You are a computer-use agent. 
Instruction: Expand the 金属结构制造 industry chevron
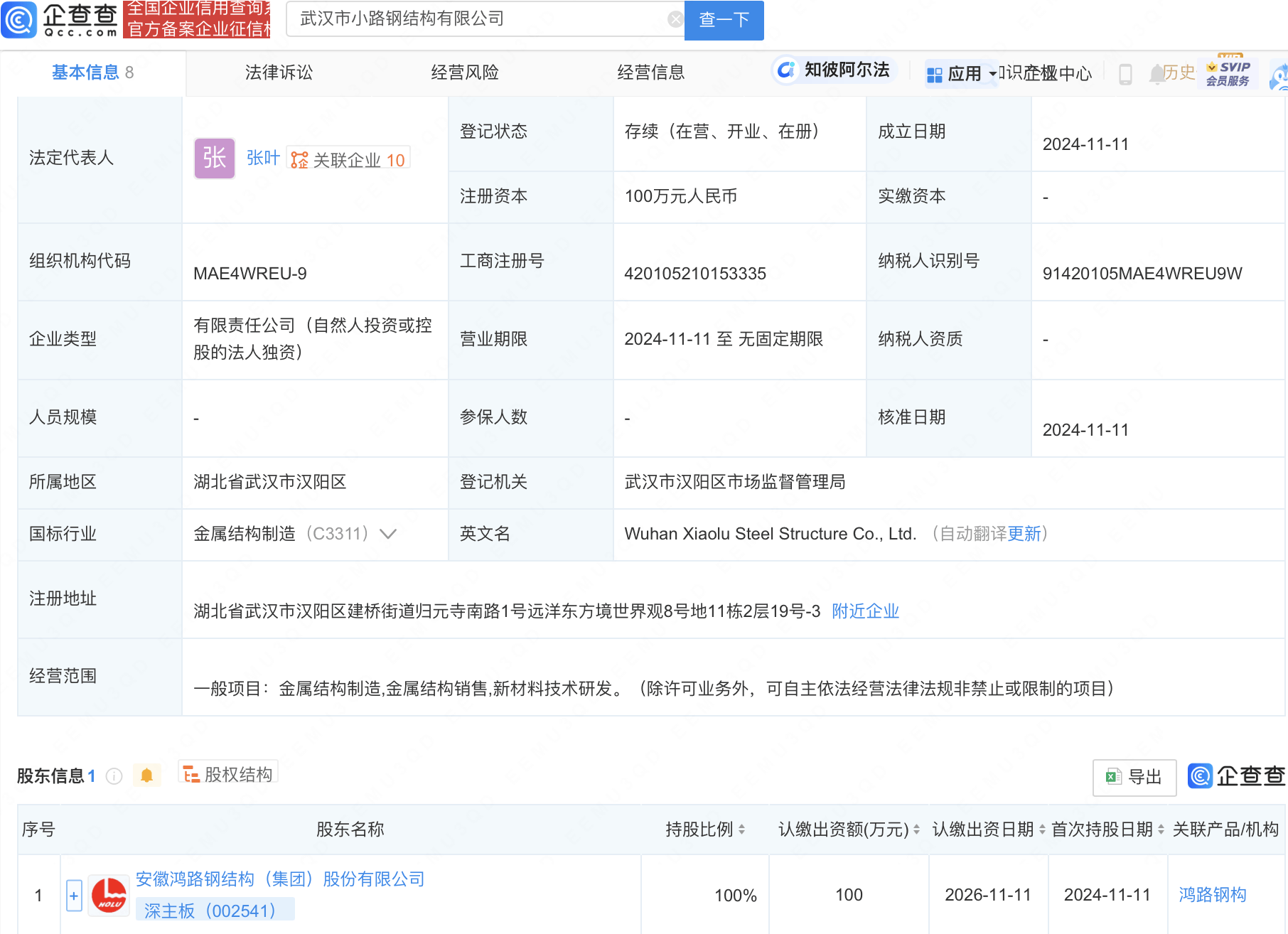pos(388,534)
